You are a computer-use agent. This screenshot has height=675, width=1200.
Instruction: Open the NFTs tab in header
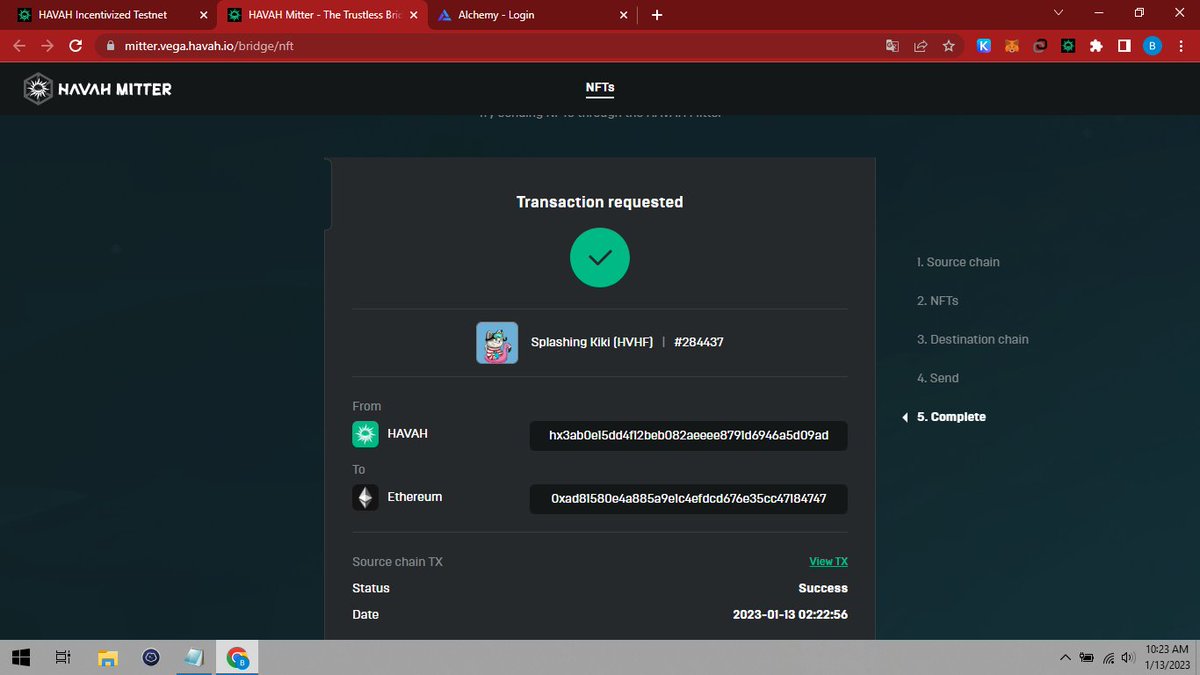pyautogui.click(x=600, y=88)
